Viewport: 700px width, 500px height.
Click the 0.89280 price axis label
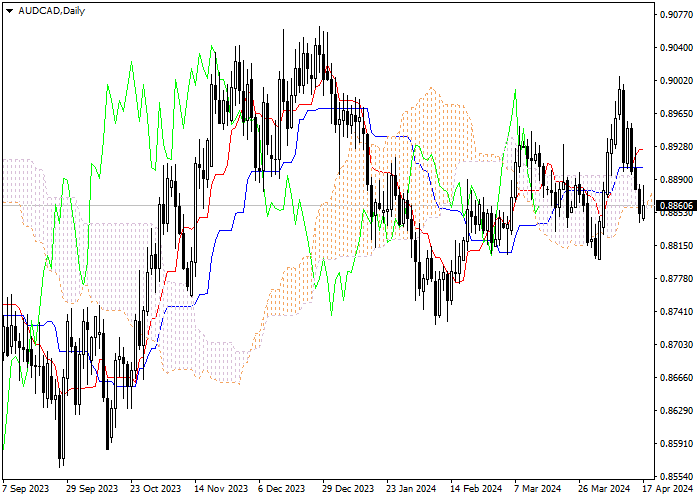pyautogui.click(x=676, y=147)
